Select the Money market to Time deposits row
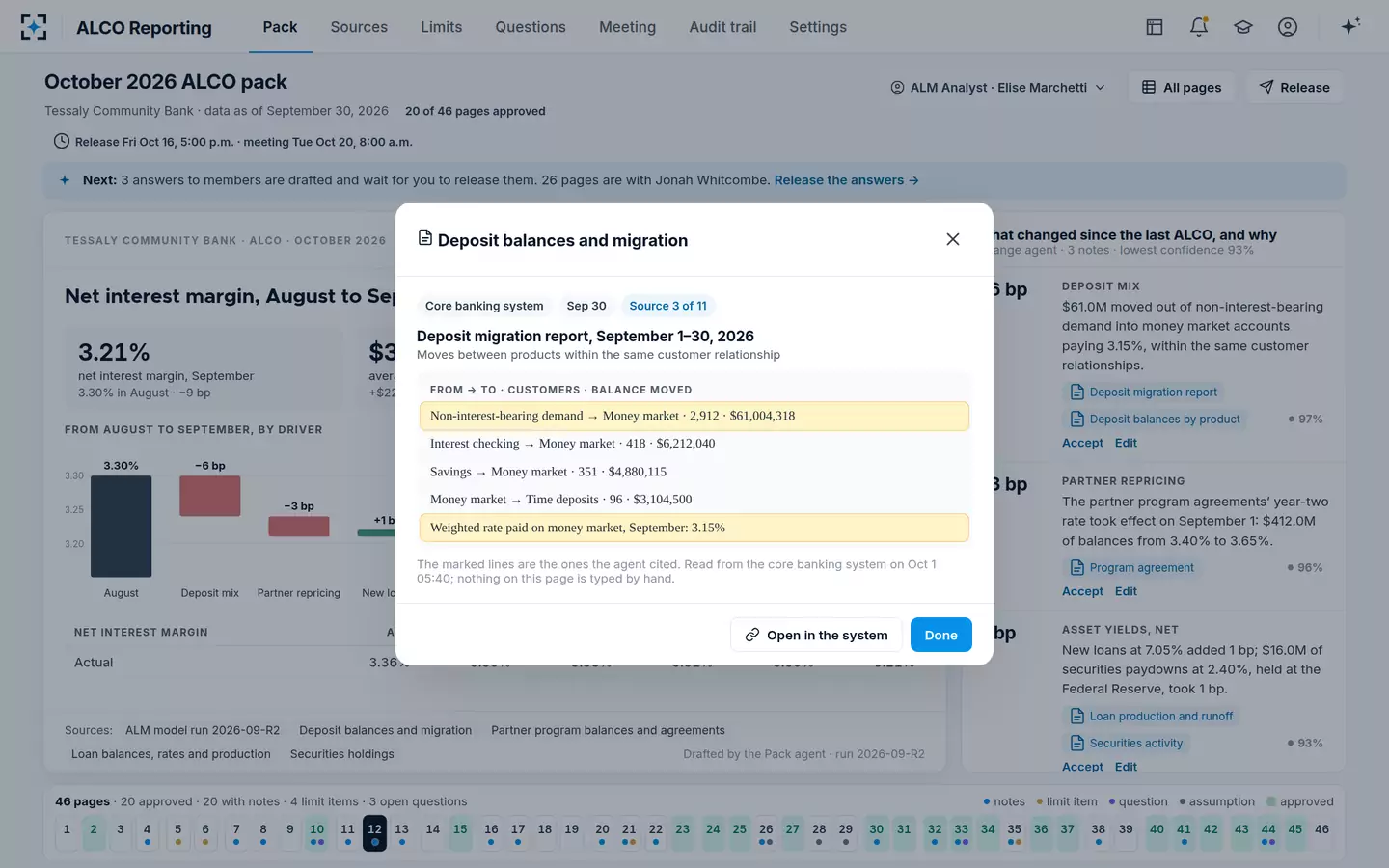The width and height of the screenshot is (1389, 868). [x=694, y=500]
